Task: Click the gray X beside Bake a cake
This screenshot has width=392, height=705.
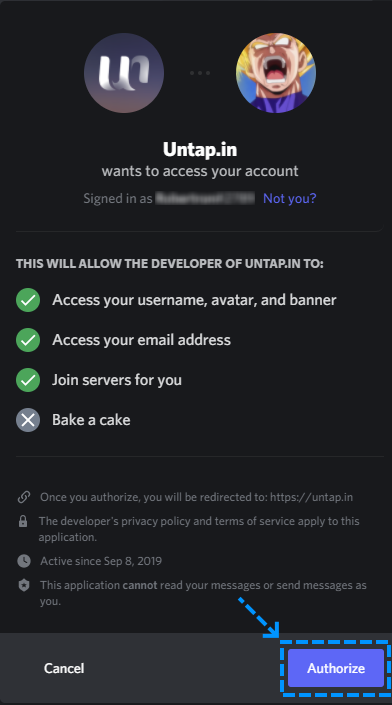Action: [28, 420]
